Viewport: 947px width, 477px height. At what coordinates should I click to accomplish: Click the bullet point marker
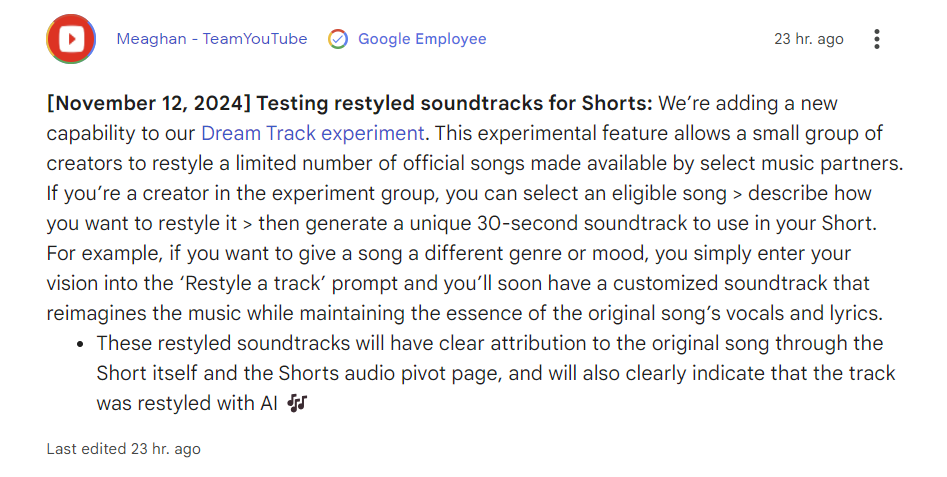tap(80, 344)
